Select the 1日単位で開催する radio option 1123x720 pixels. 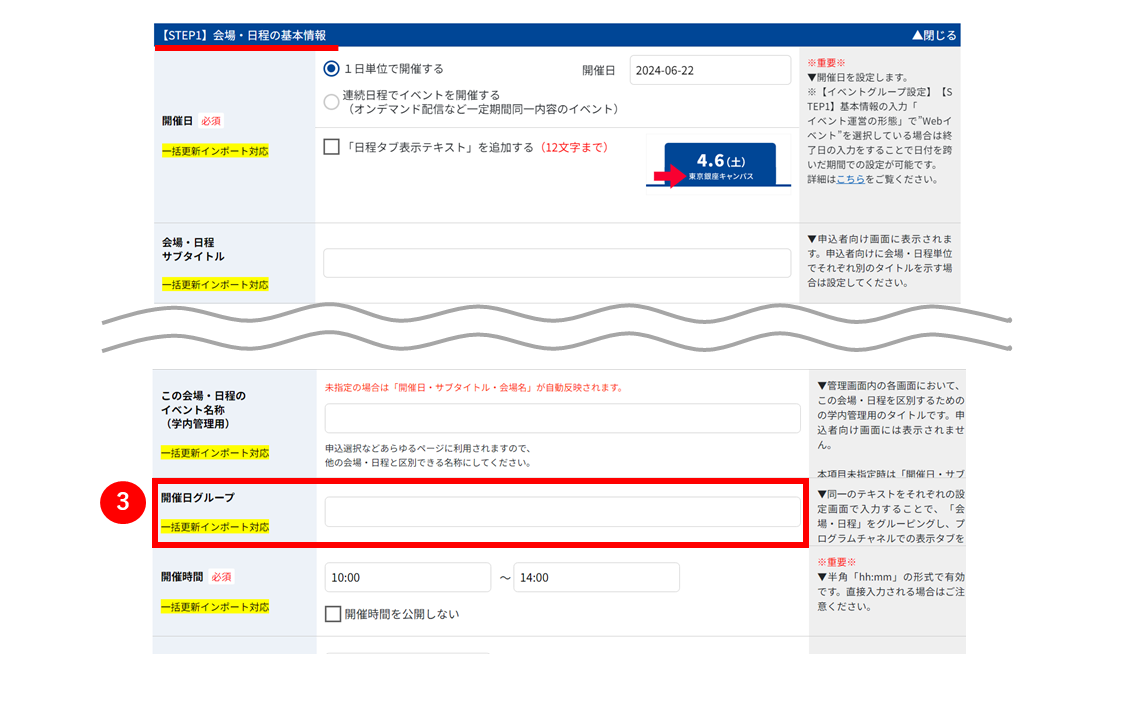click(331, 69)
